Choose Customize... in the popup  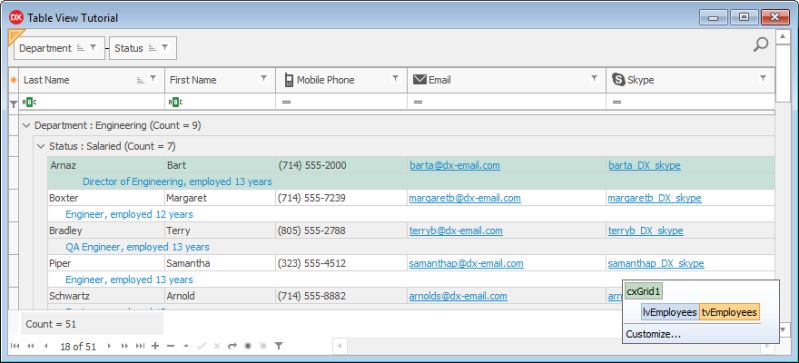pos(653,334)
